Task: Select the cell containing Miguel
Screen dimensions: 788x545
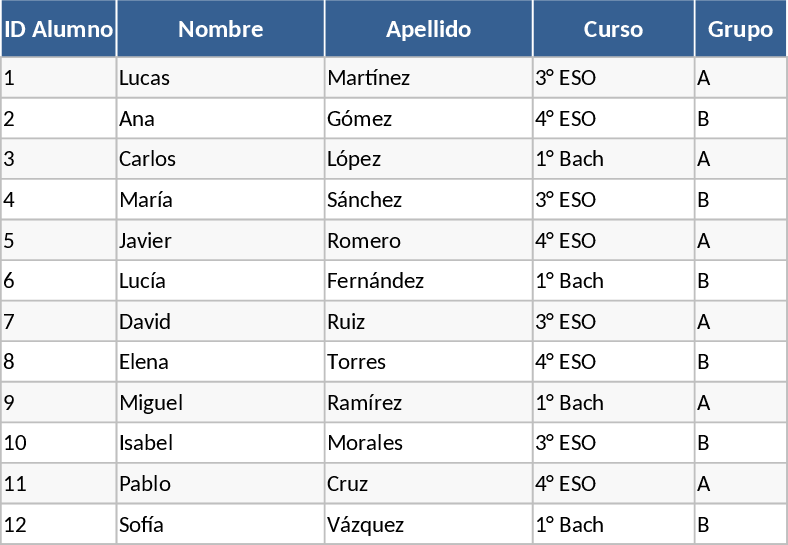Action: [151, 403]
